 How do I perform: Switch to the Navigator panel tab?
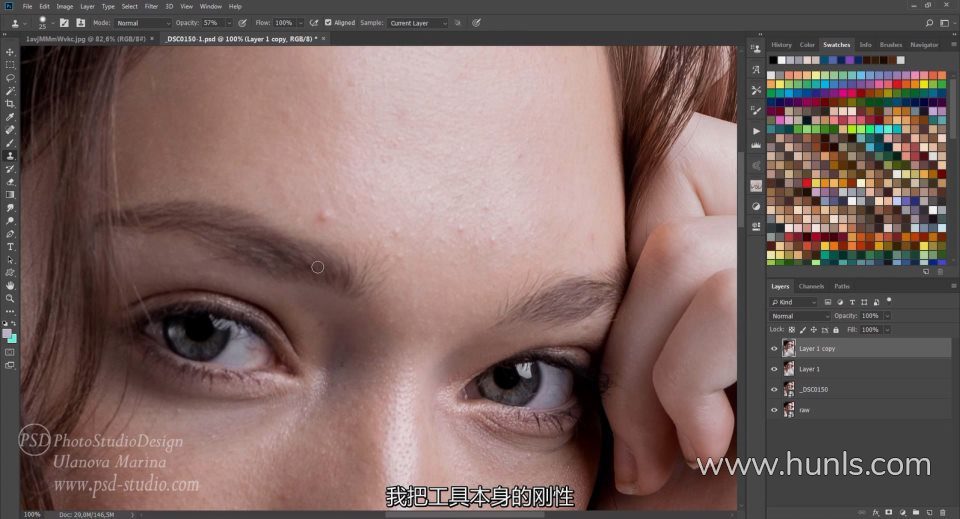(x=924, y=45)
